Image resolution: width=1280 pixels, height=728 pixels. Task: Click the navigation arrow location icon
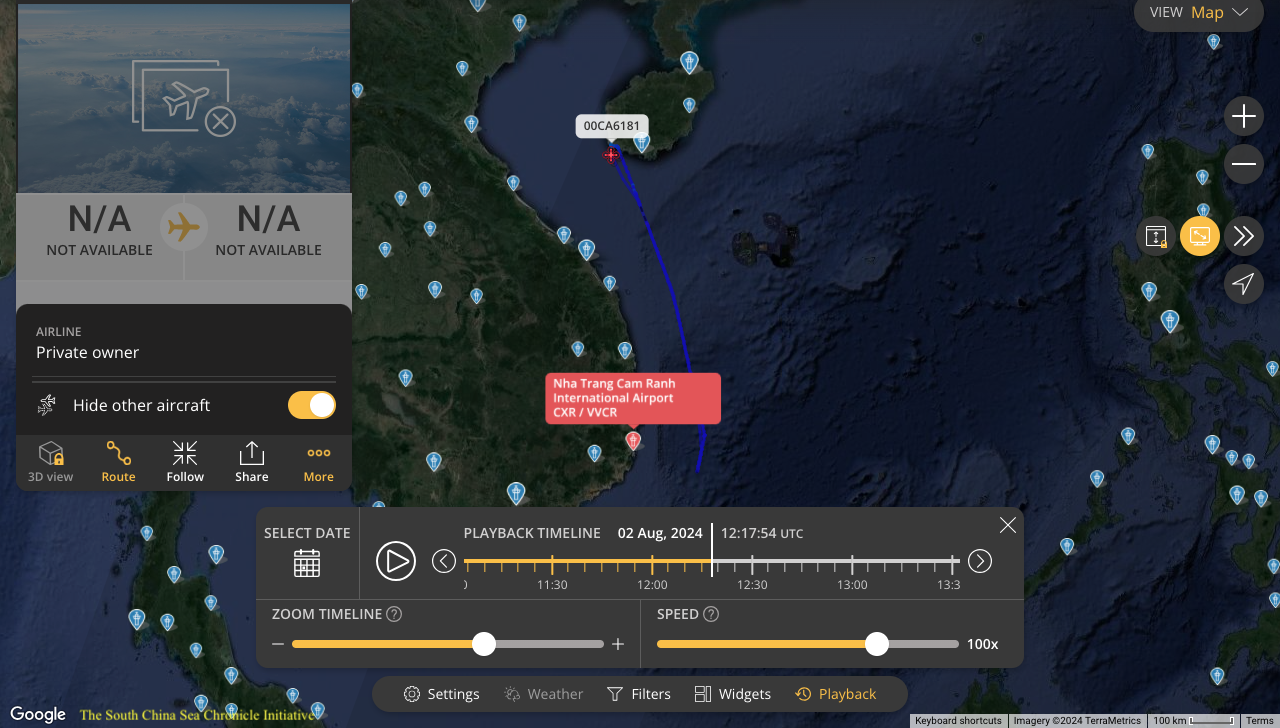click(x=1243, y=284)
